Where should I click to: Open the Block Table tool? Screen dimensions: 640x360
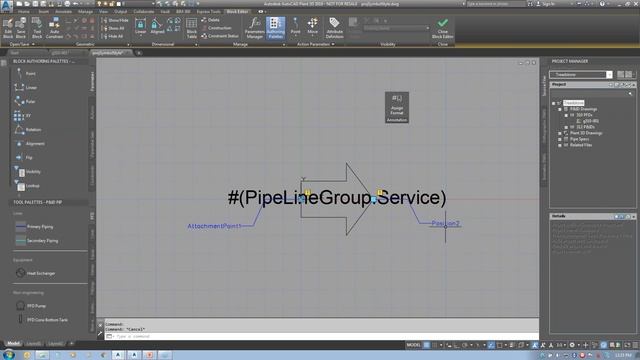(191, 28)
